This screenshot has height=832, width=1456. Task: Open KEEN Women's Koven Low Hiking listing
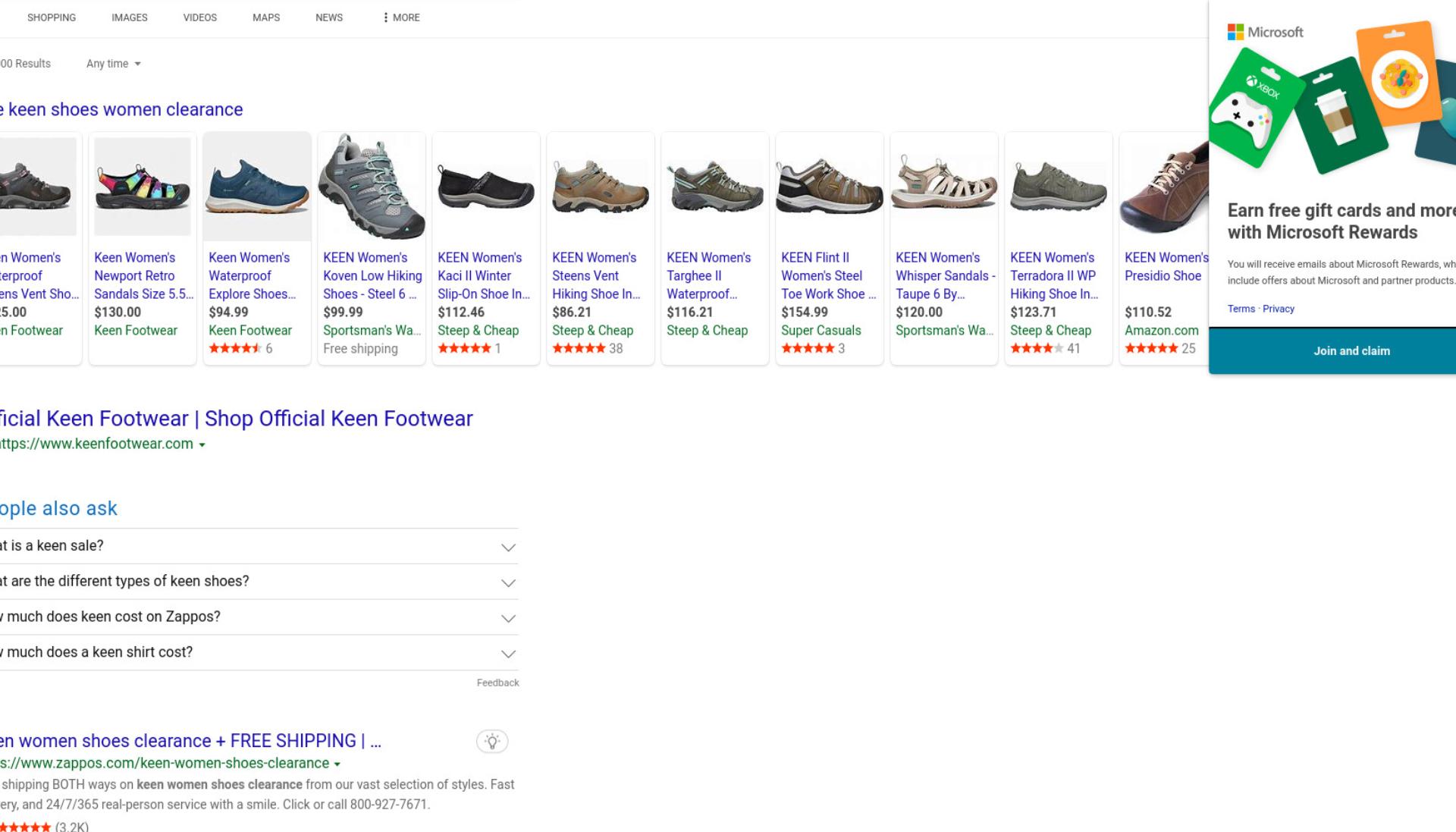click(x=372, y=276)
